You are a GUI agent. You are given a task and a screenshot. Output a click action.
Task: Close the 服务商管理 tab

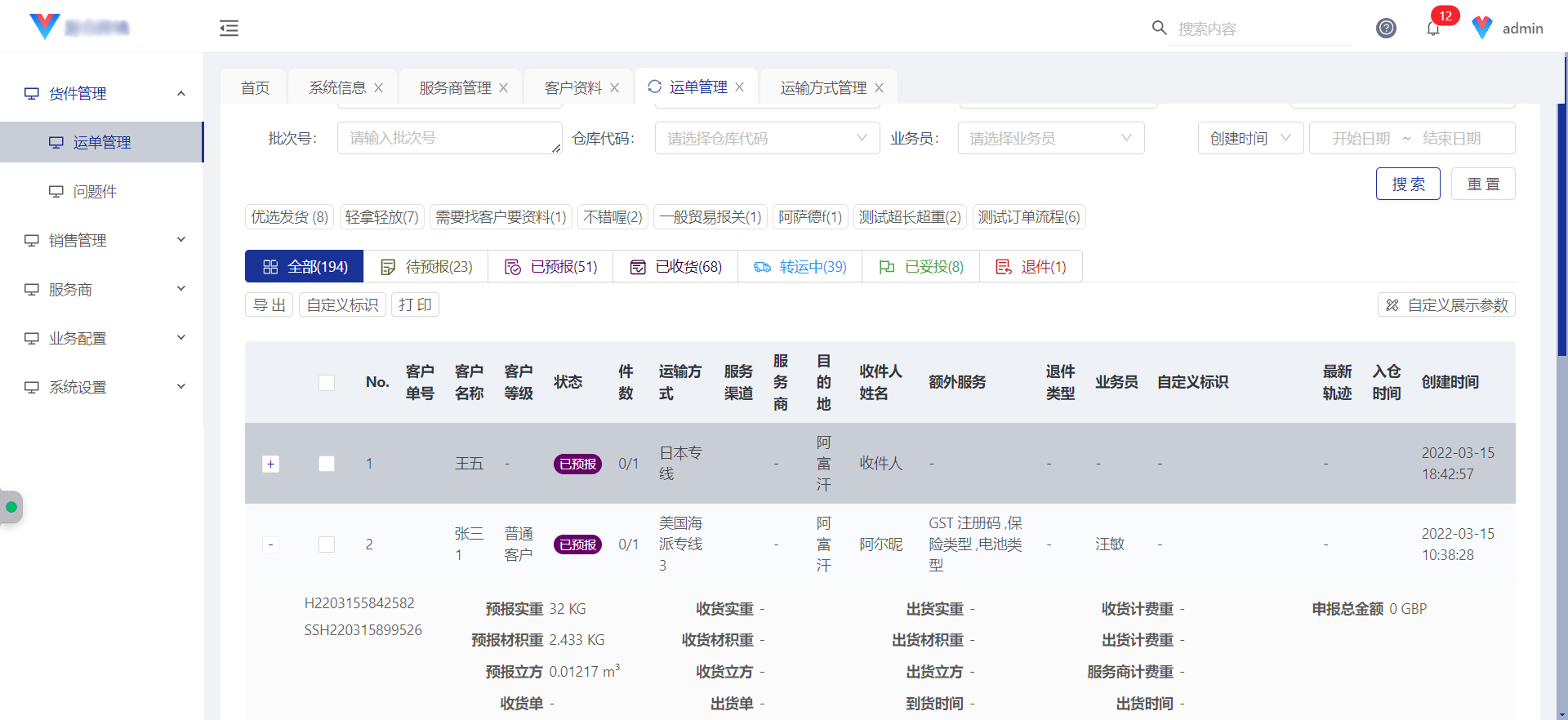pos(503,87)
